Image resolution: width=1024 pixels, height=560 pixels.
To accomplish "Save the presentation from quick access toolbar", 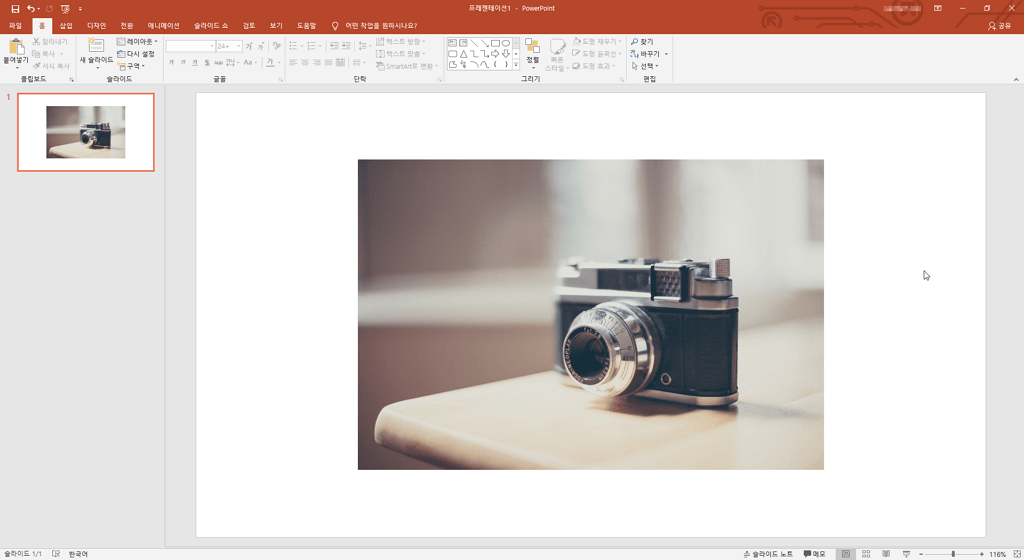I will pos(15,8).
